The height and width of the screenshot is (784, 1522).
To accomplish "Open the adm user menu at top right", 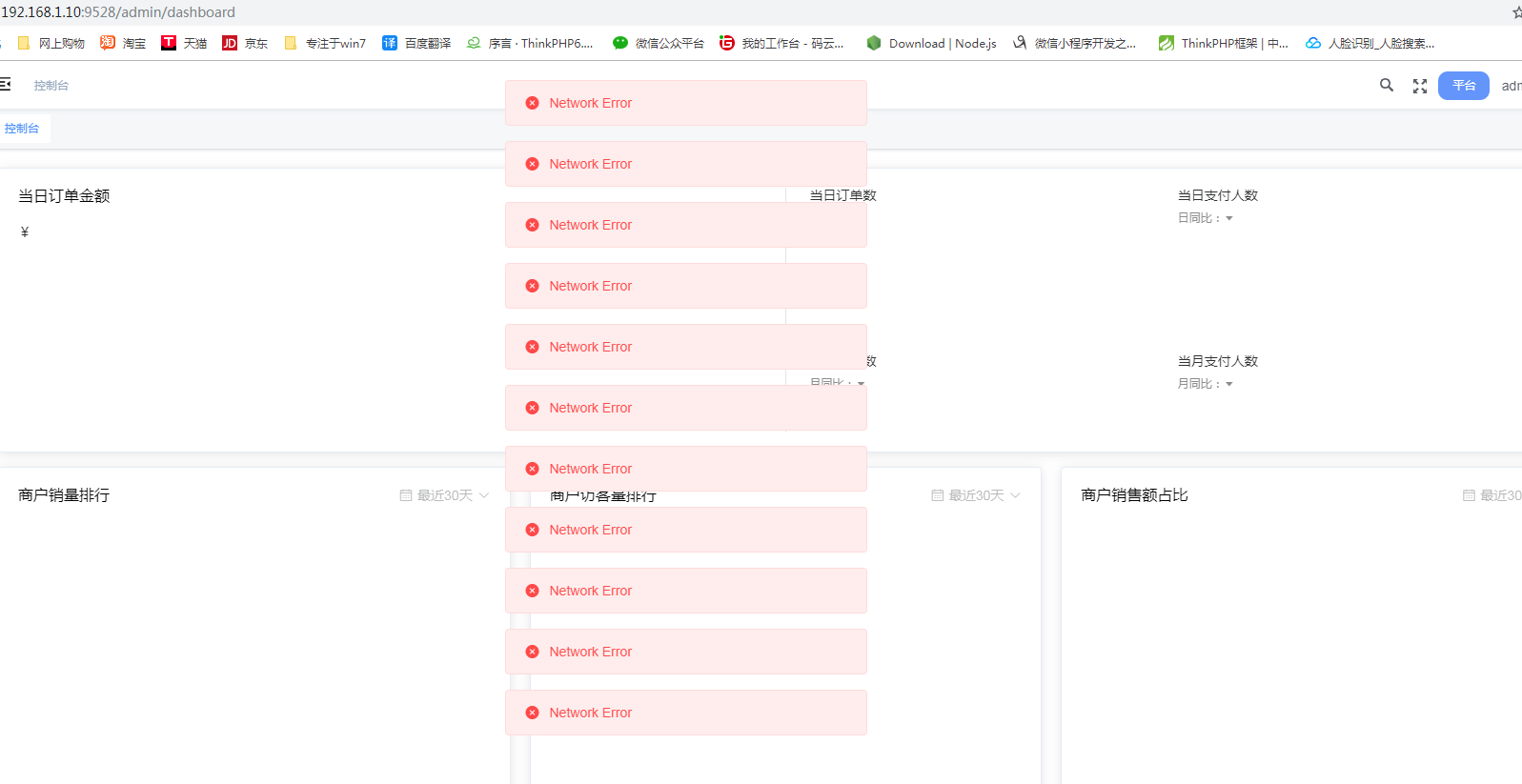I will (1512, 86).
